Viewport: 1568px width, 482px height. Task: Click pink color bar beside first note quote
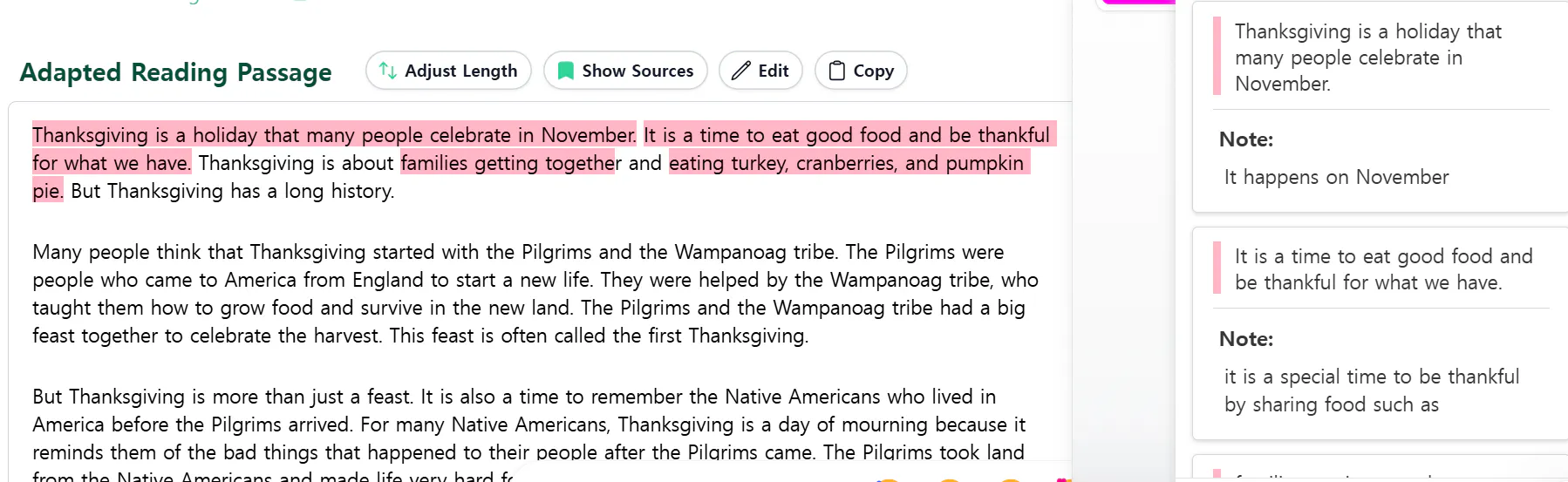pos(1217,57)
